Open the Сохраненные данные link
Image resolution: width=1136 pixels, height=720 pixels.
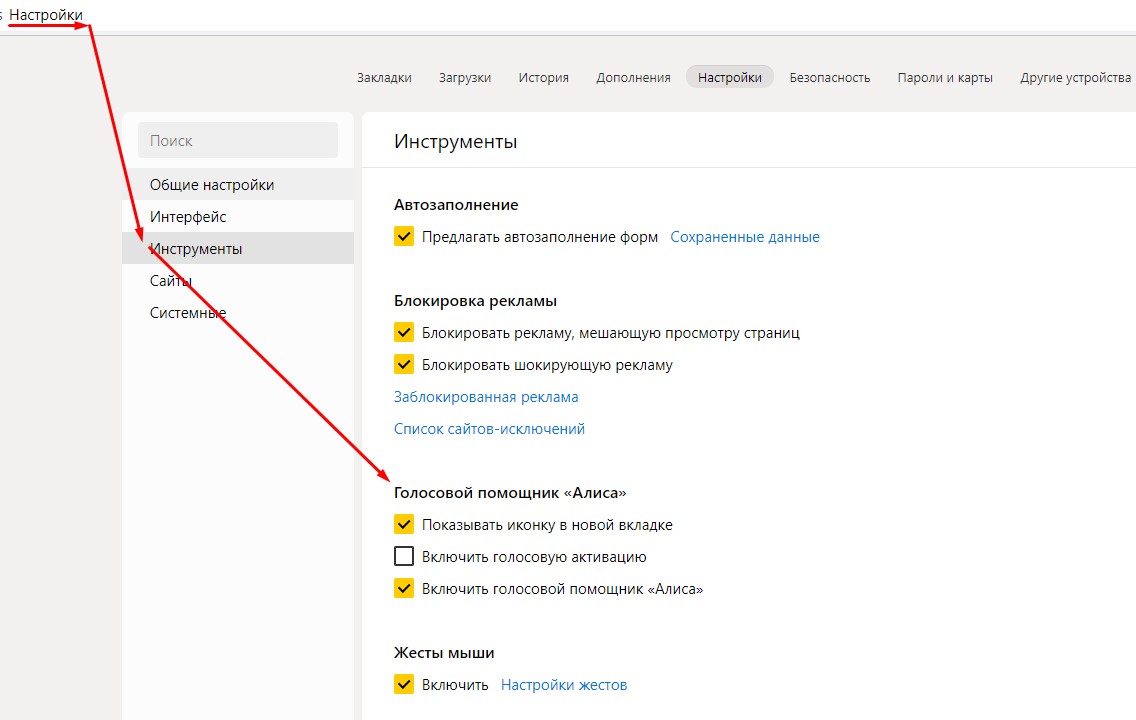coord(745,237)
